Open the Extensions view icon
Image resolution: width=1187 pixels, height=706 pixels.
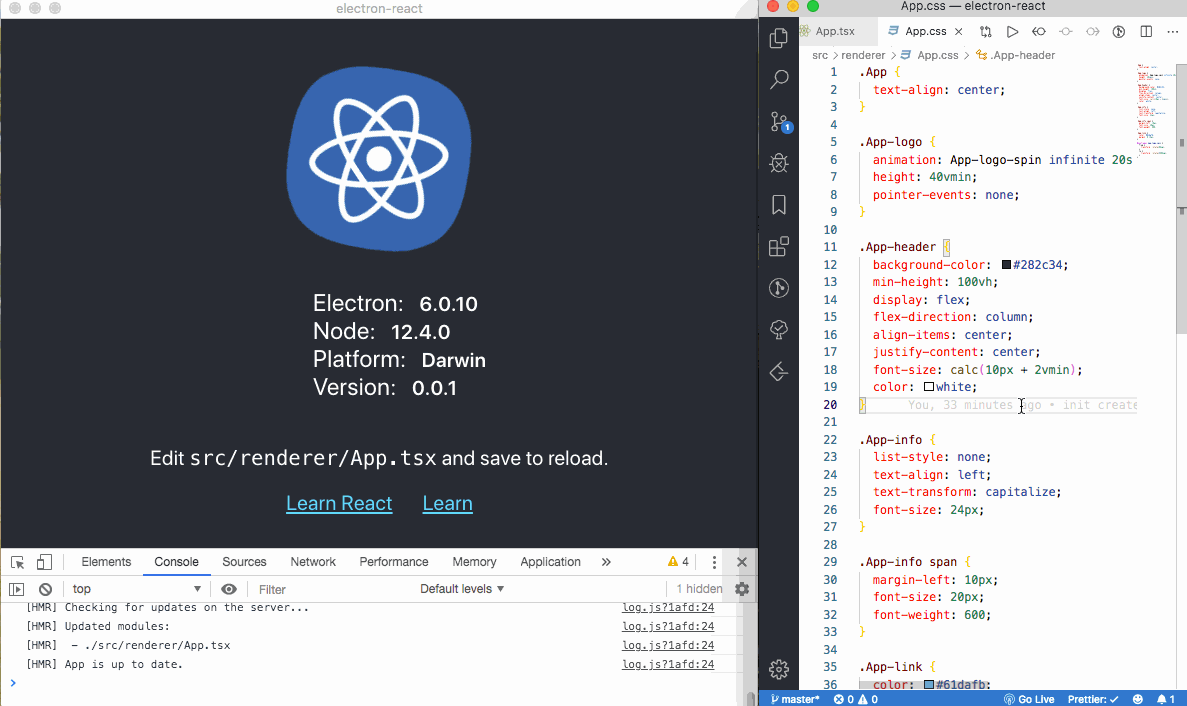click(x=778, y=246)
